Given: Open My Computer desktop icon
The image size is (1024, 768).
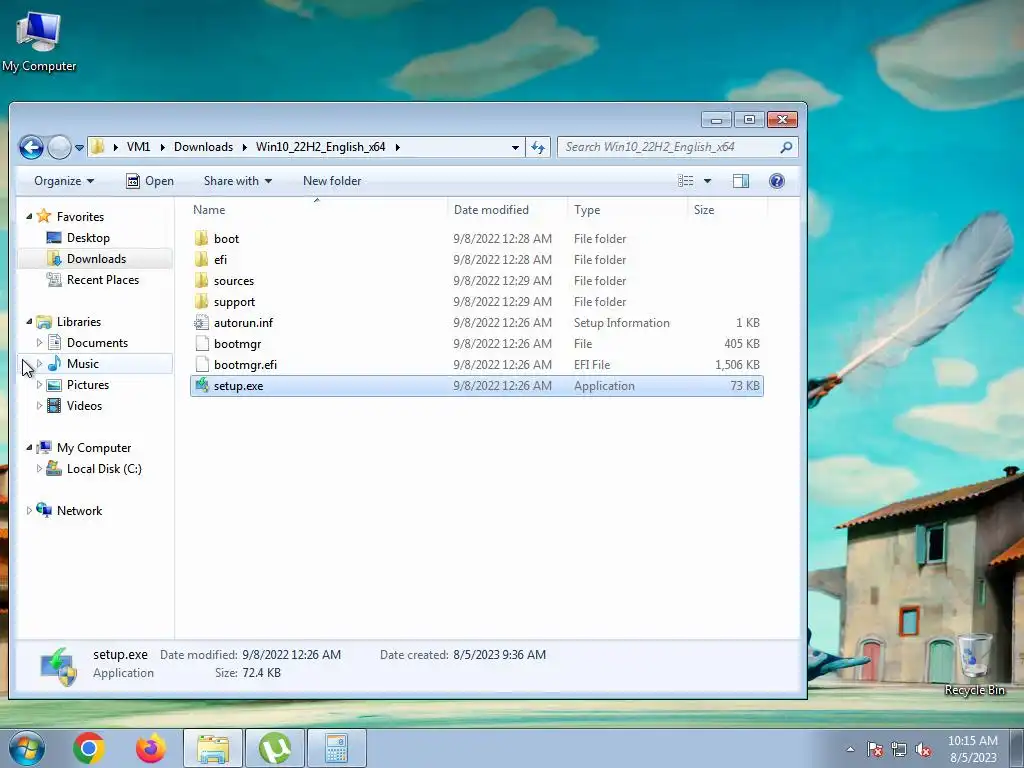Looking at the screenshot, I should pyautogui.click(x=39, y=40).
